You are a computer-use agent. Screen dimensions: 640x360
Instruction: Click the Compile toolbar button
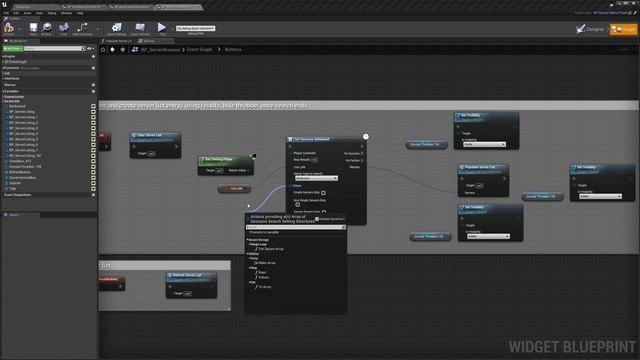point(9,28)
